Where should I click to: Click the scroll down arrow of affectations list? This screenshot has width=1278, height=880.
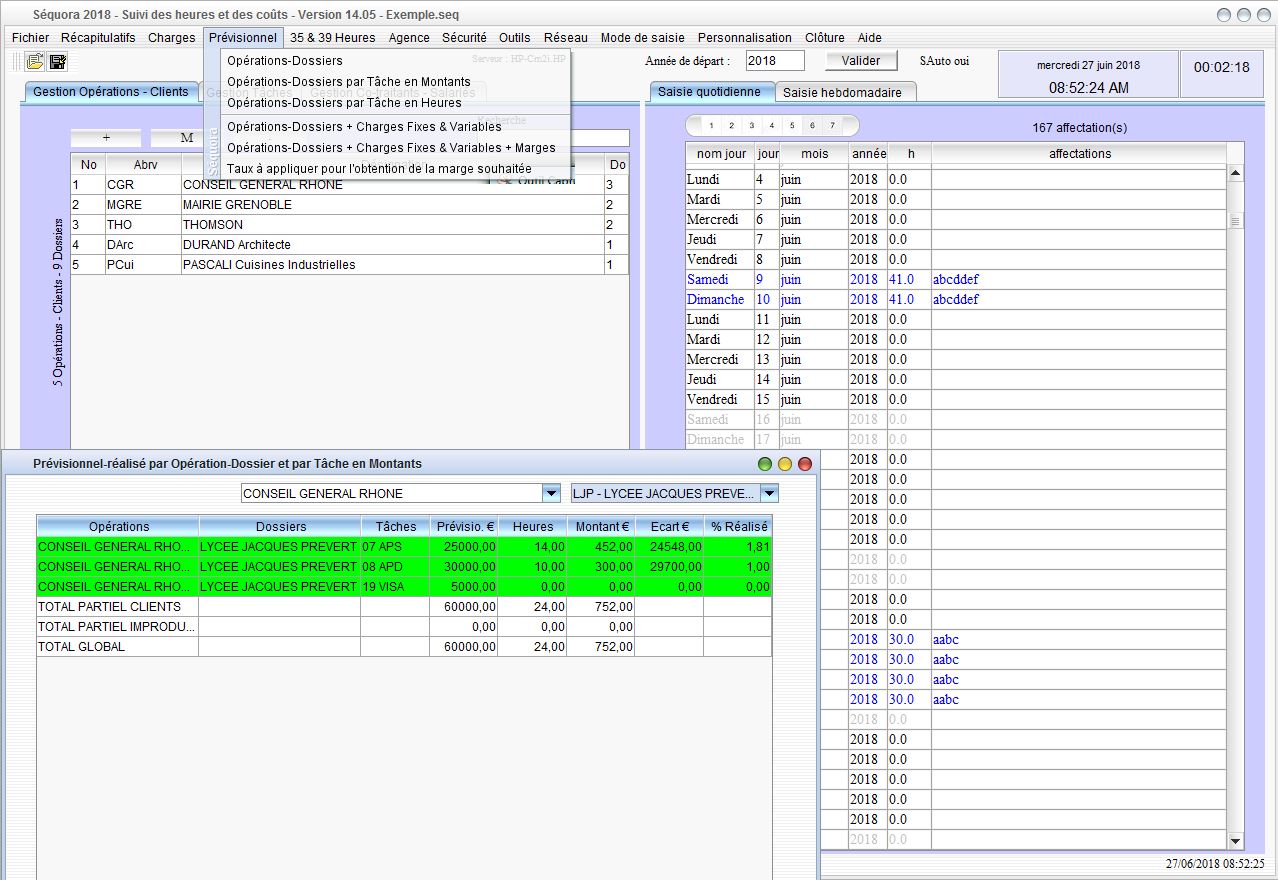tap(1235, 842)
